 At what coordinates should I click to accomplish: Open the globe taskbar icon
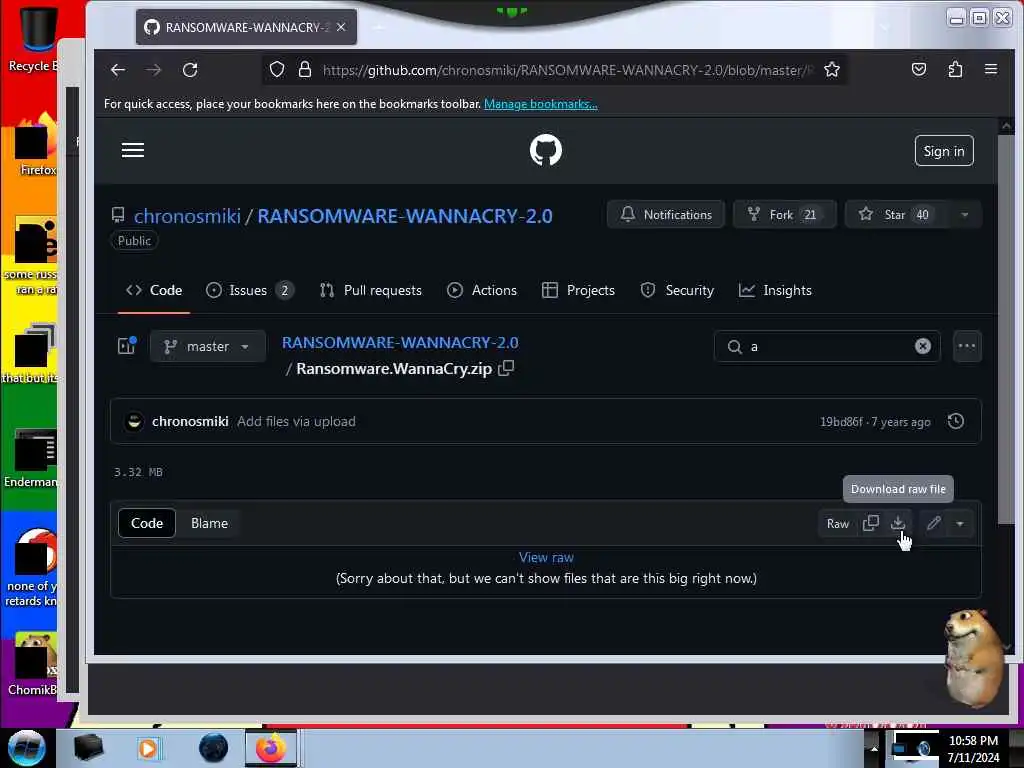[x=214, y=748]
